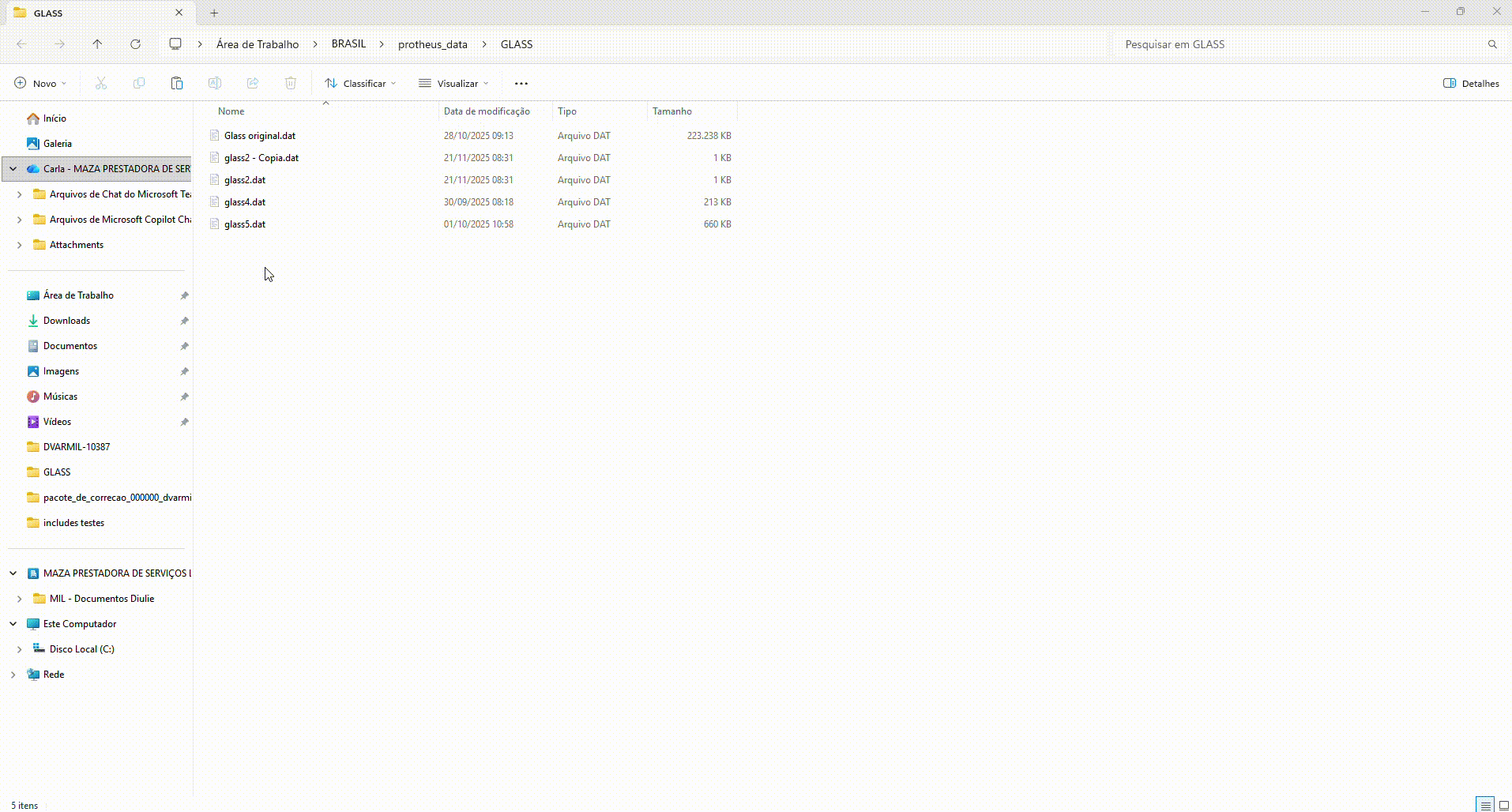This screenshot has height=812, width=1512.
Task: Close the GLASS tab
Action: [x=179, y=13]
